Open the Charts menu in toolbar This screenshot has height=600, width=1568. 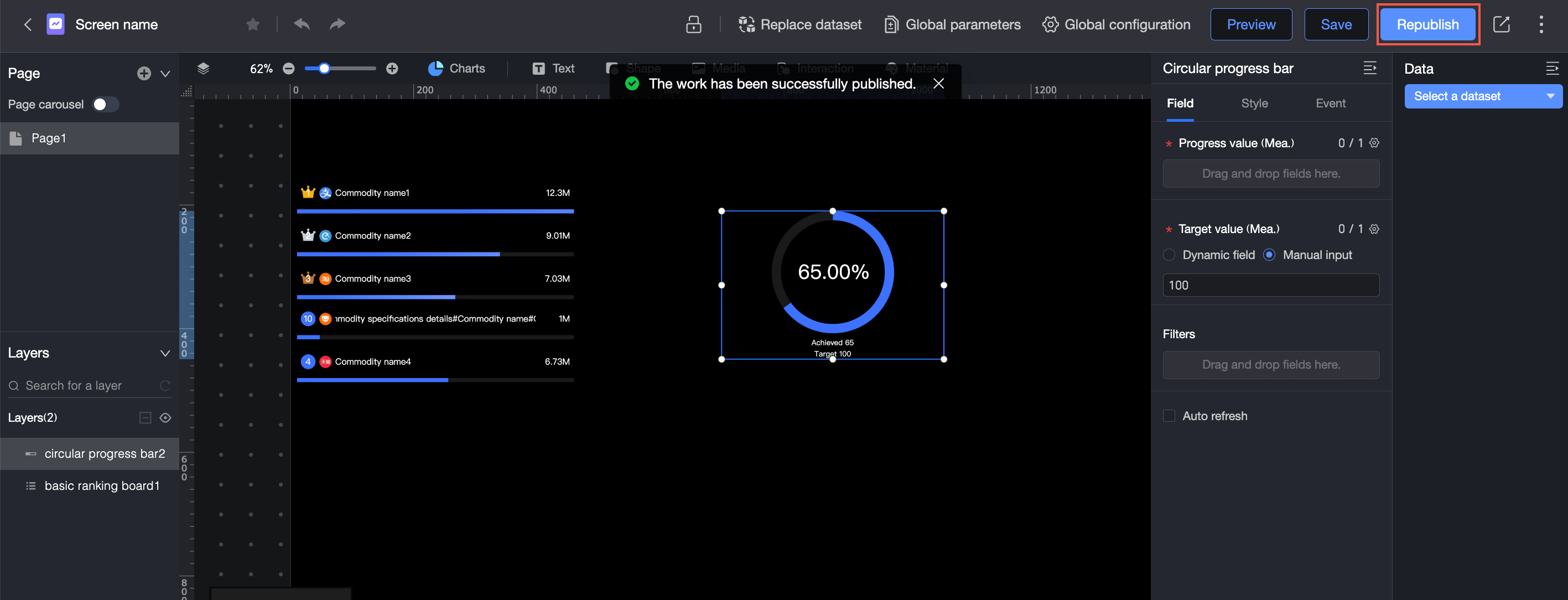point(456,68)
